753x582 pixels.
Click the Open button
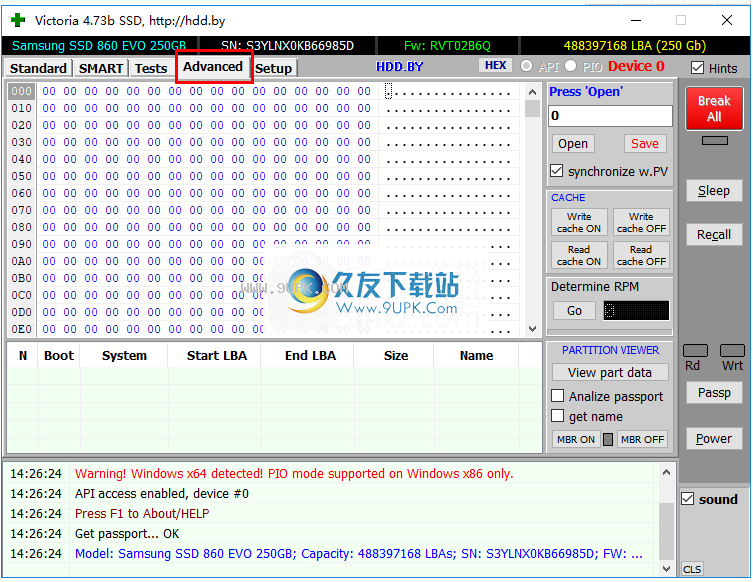(572, 144)
